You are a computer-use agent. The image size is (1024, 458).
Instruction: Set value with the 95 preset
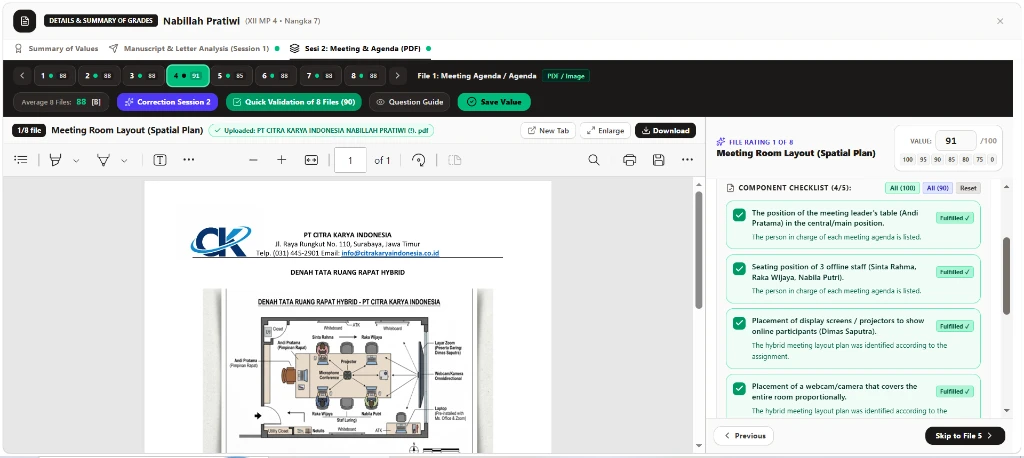923,159
